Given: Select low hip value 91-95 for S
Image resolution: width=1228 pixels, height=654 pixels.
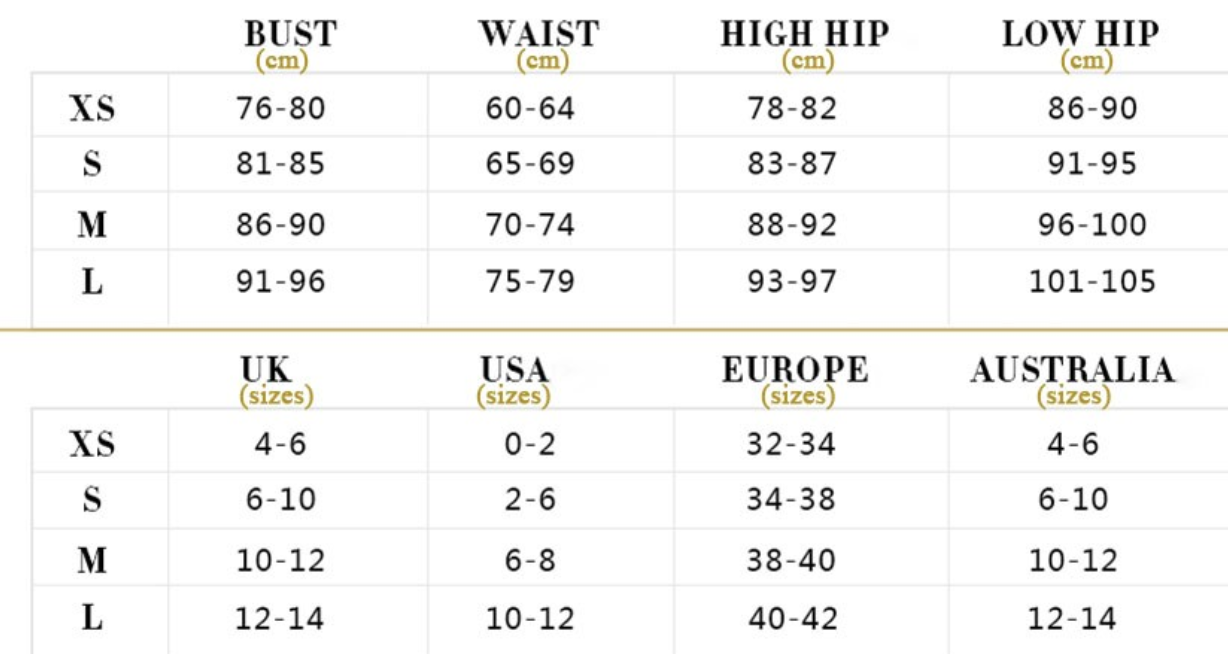Looking at the screenshot, I should point(1092,164).
